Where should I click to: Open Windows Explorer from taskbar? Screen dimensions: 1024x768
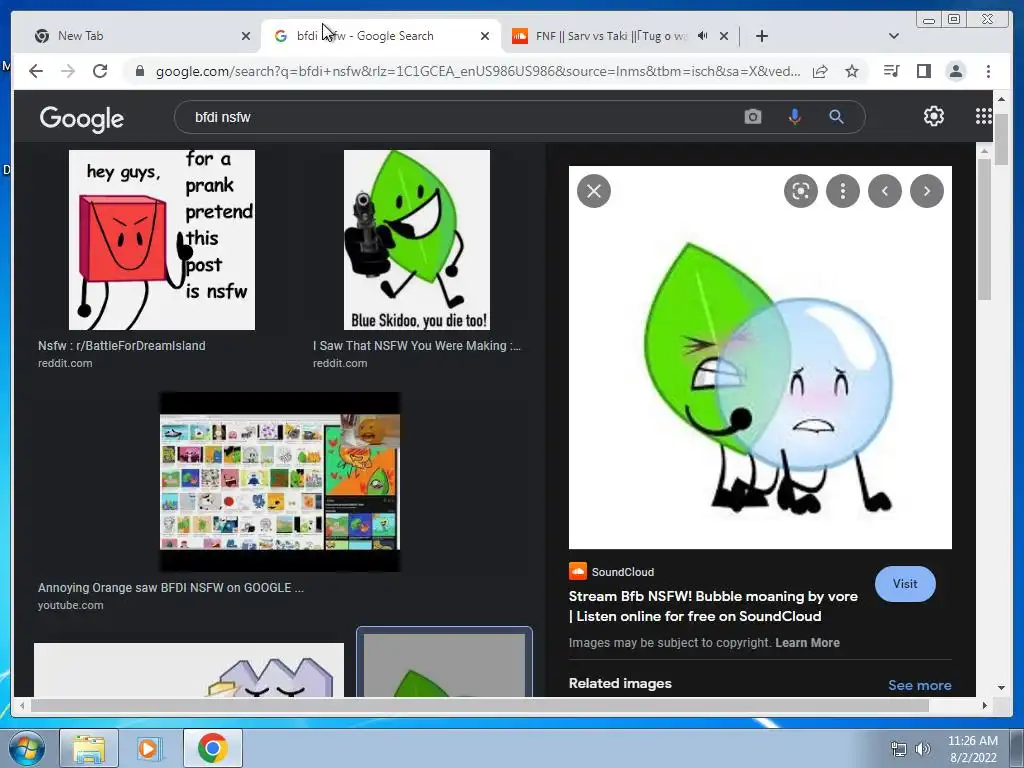click(x=89, y=748)
